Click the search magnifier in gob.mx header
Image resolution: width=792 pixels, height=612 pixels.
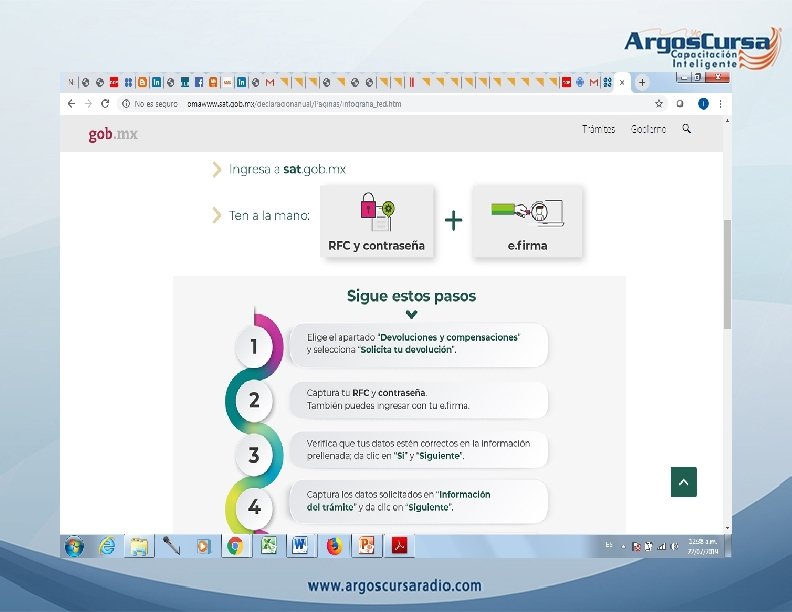[x=686, y=129]
